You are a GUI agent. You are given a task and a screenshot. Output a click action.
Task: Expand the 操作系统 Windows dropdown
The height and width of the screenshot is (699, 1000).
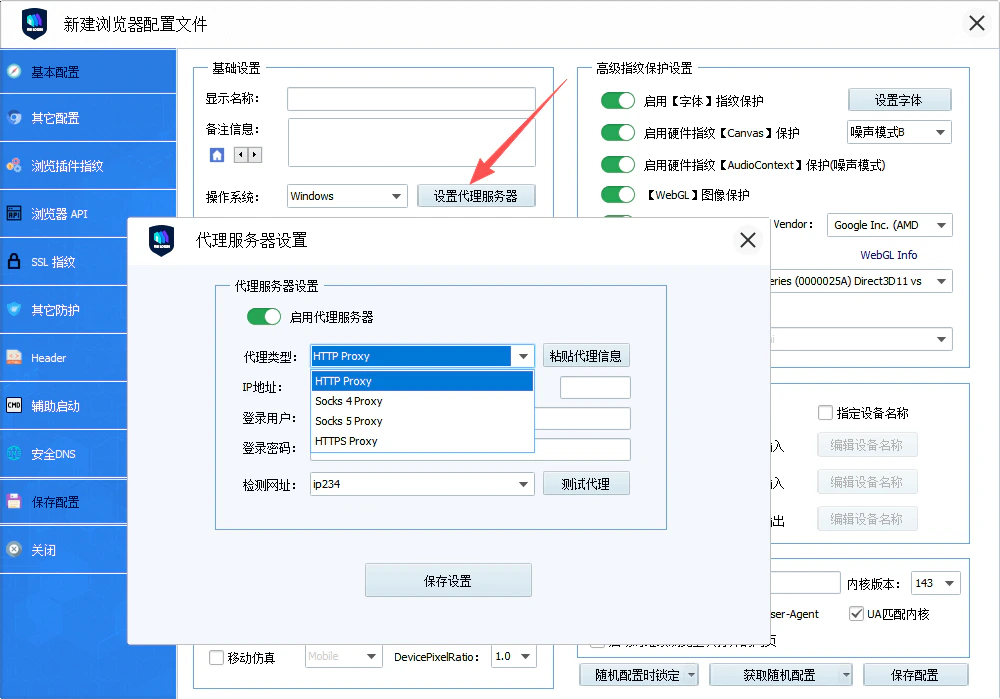pyautogui.click(x=346, y=195)
